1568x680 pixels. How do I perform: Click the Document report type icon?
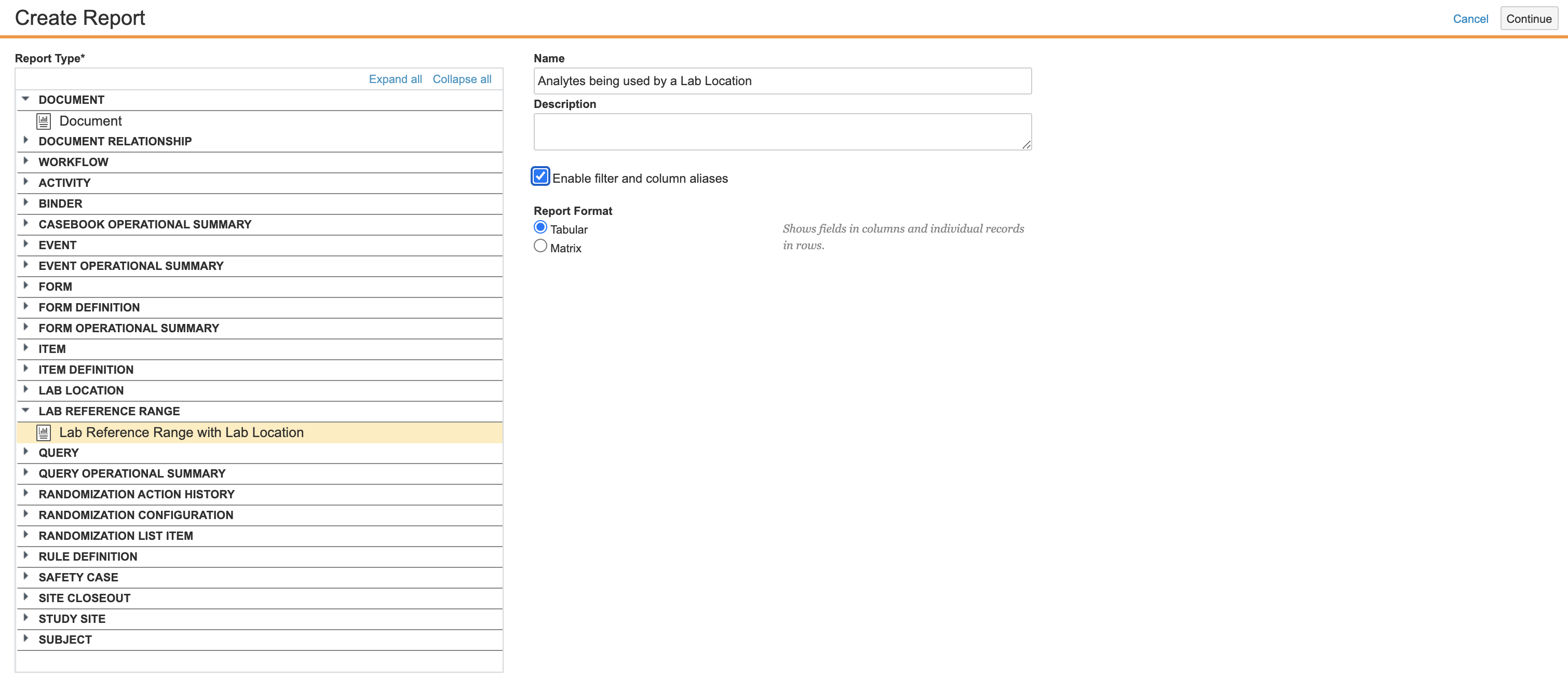pos(43,121)
